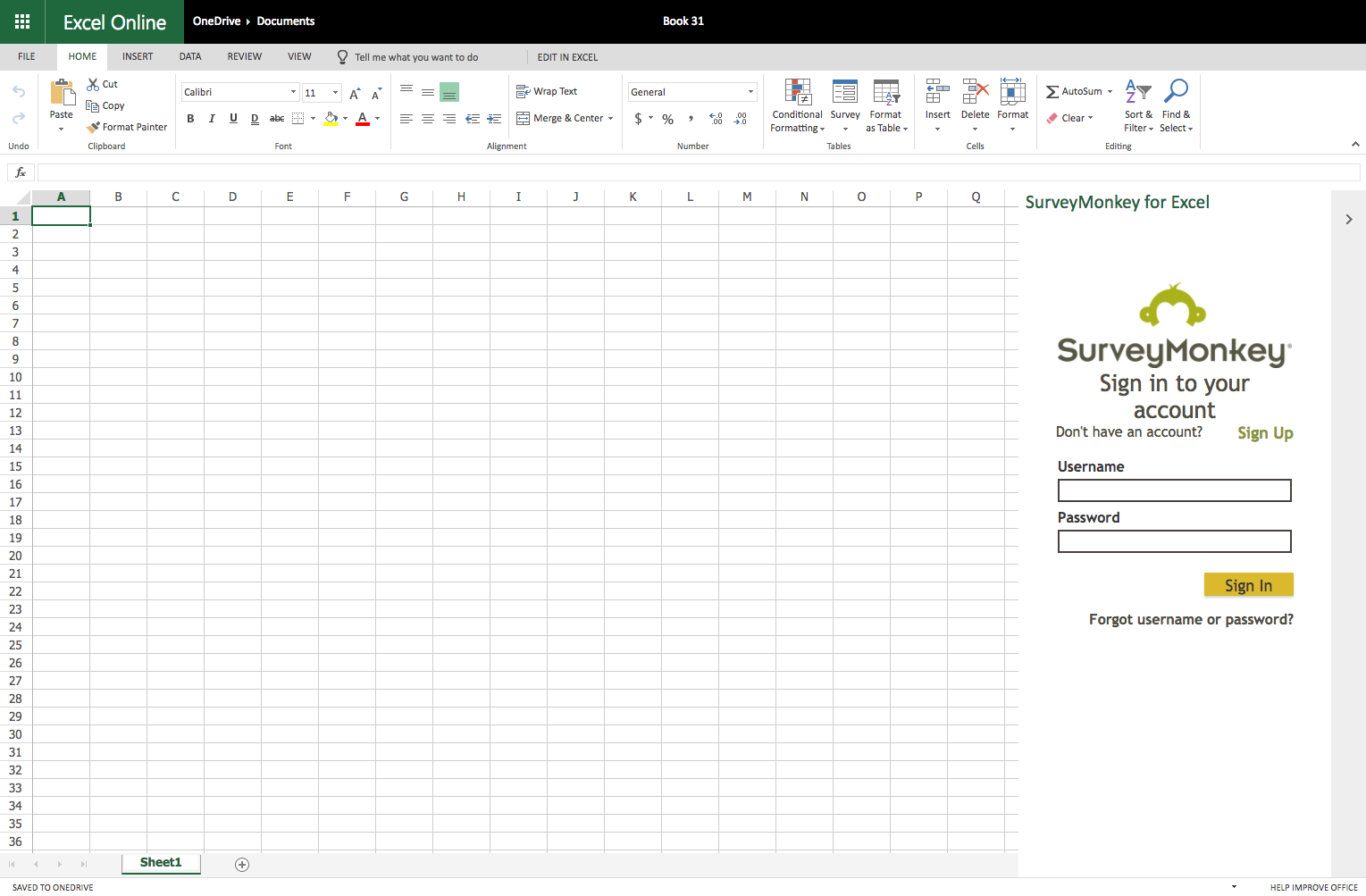Click Tell me what you want to do box
The image size is (1366, 896).
pyautogui.click(x=416, y=57)
